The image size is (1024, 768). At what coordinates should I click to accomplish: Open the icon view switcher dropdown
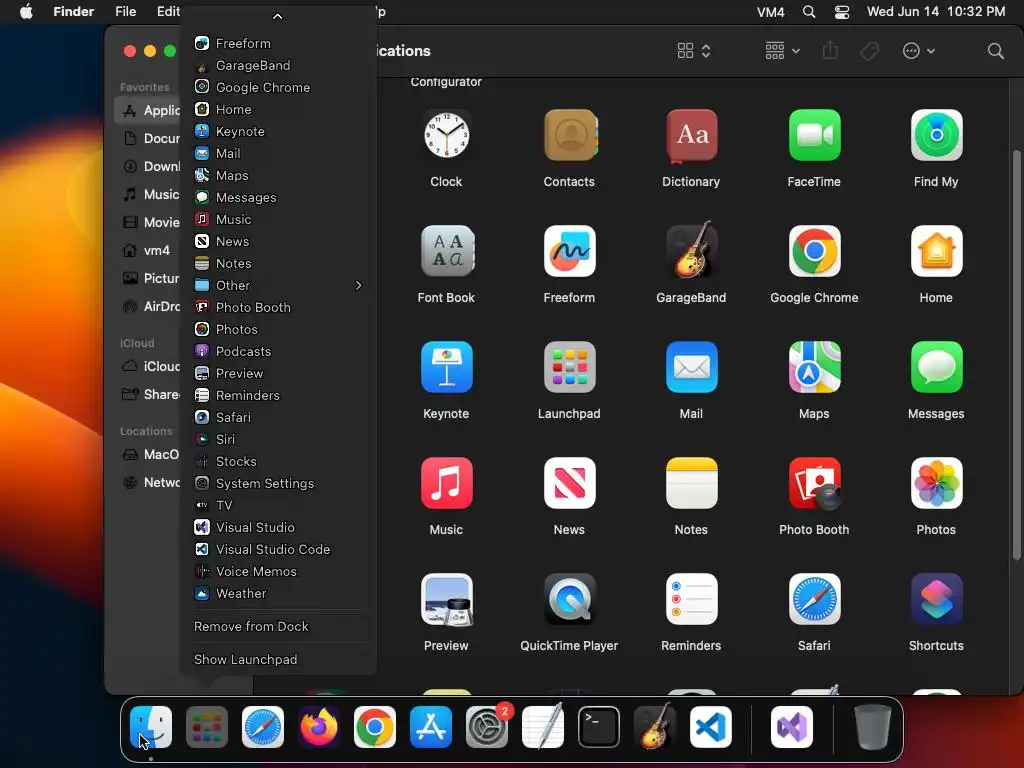pyautogui.click(x=694, y=51)
